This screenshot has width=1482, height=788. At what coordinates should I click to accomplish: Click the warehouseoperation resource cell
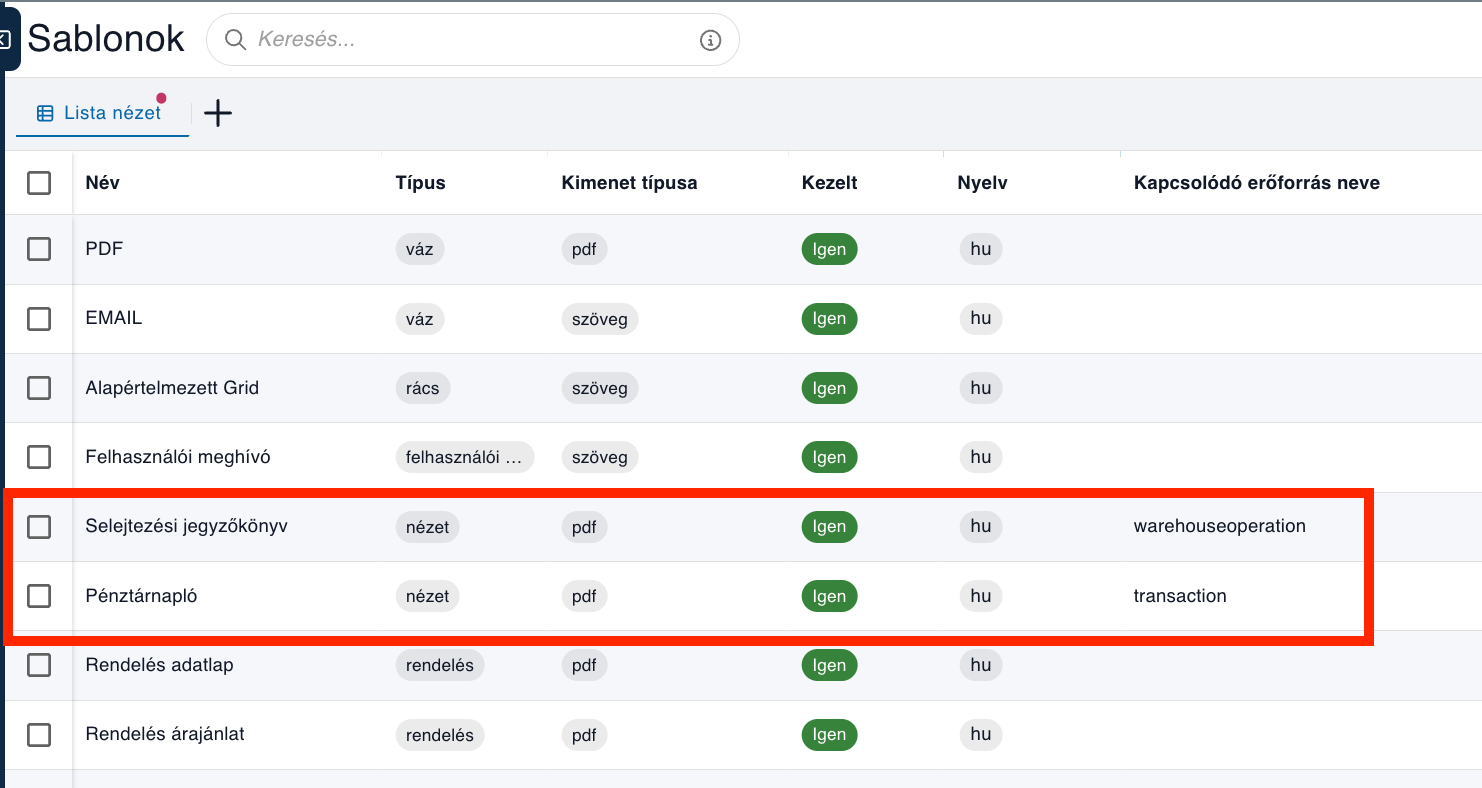[1219, 526]
